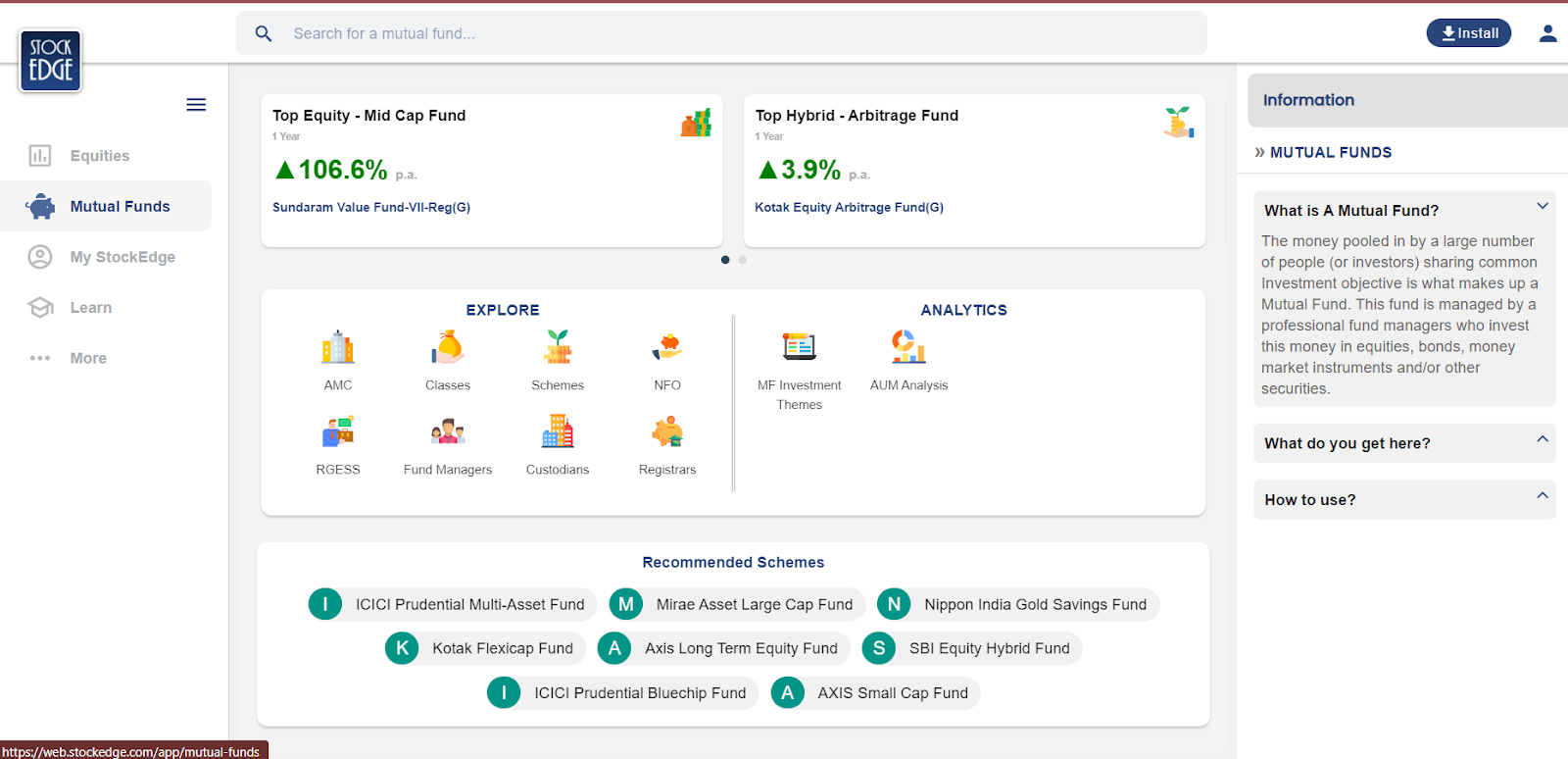Click the Mid Cap Fund card icon
The image size is (1568, 759).
point(696,123)
